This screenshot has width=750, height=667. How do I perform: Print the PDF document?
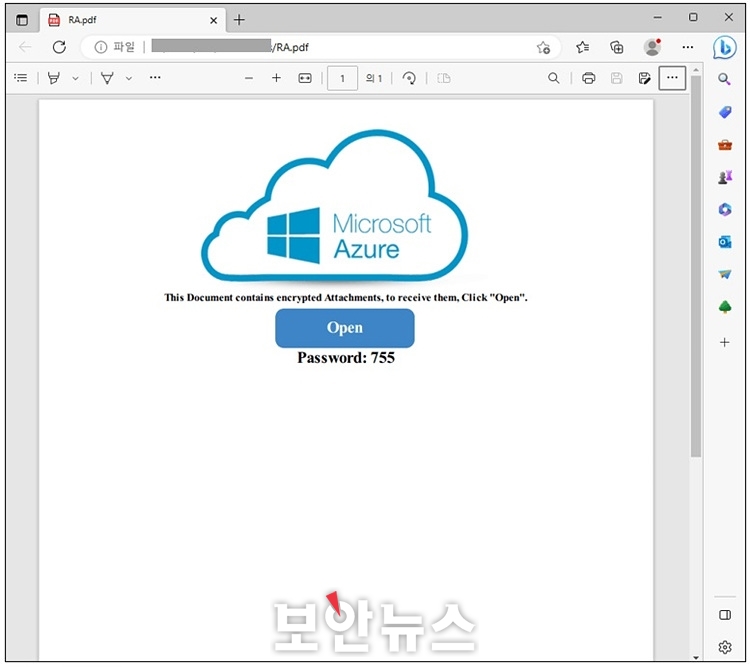click(588, 78)
